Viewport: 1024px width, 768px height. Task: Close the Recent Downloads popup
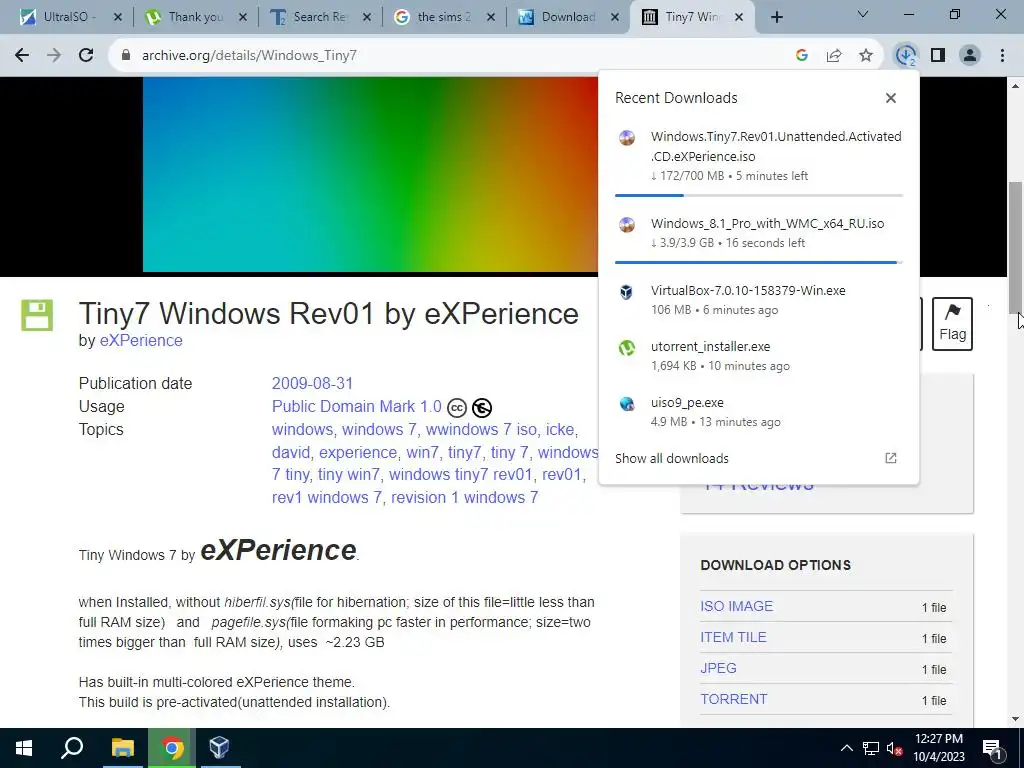tap(891, 98)
